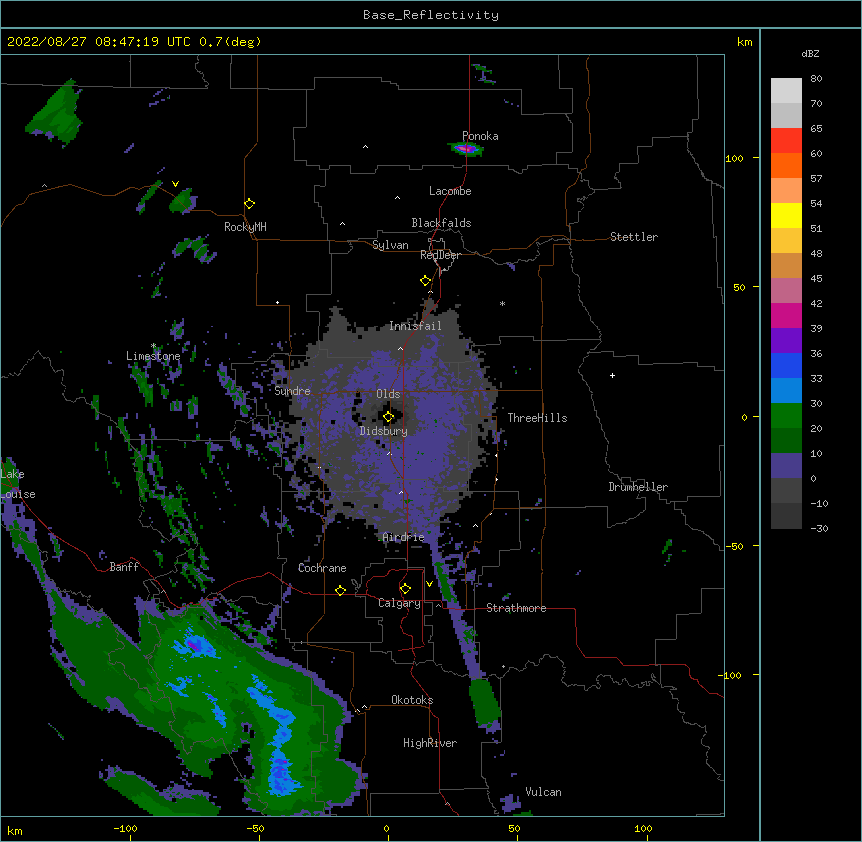Click the red 65 dBZ legend swatch

(x=786, y=140)
